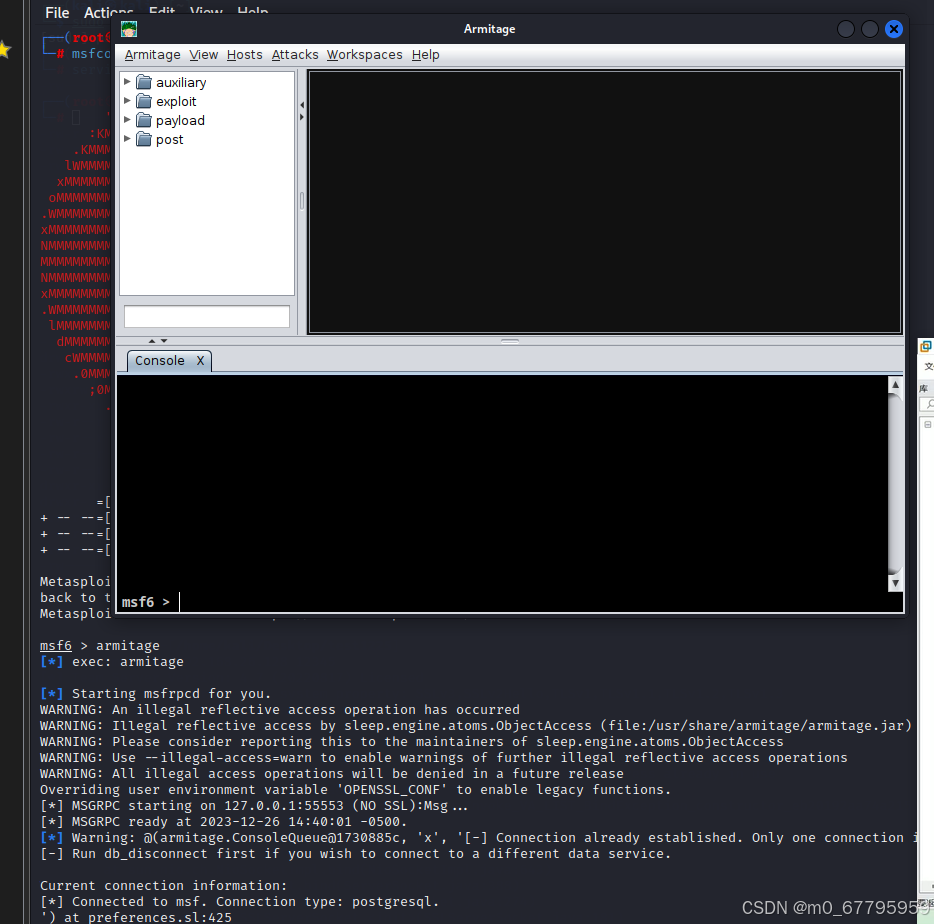
Task: Close the Console tab with X
Action: (x=201, y=360)
